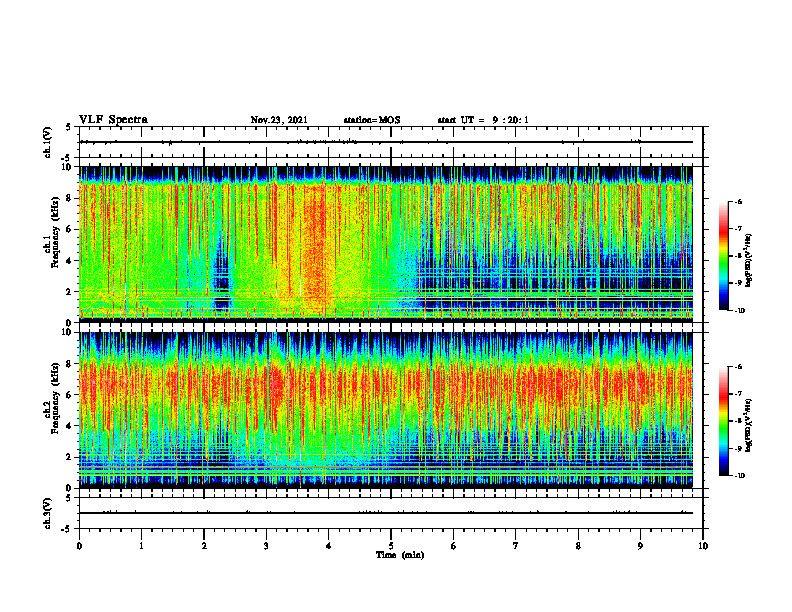Viewport: 792px width, 612px height.
Task: Click the "VLF Spectra" plot title
Action: click(113, 120)
